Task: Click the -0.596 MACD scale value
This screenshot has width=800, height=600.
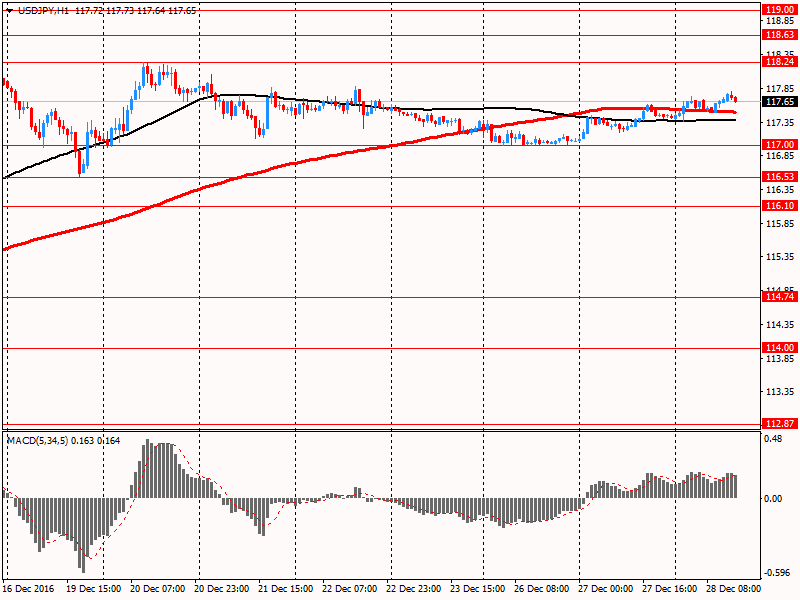Action: click(776, 573)
